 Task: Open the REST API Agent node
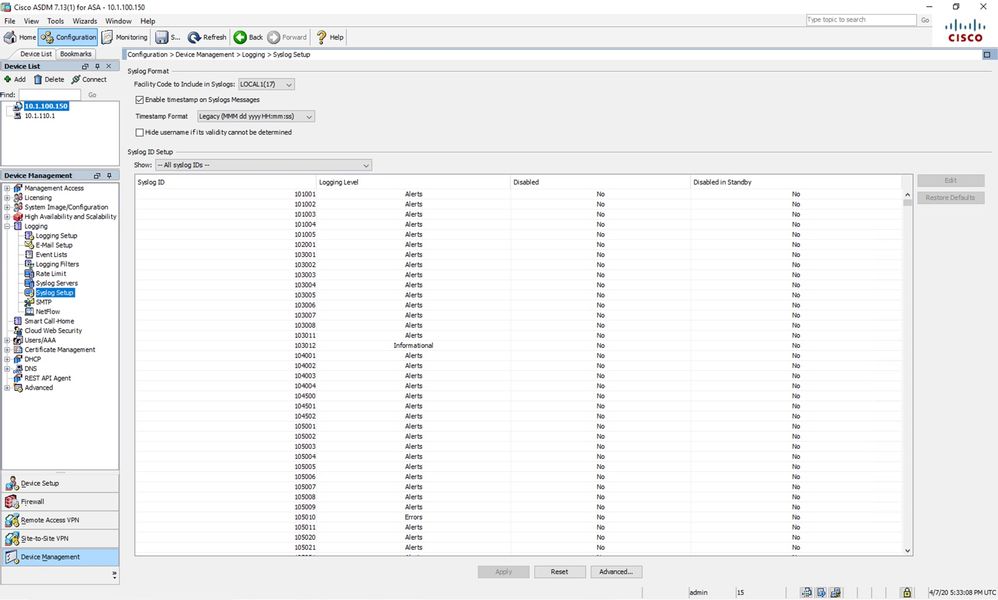48,378
